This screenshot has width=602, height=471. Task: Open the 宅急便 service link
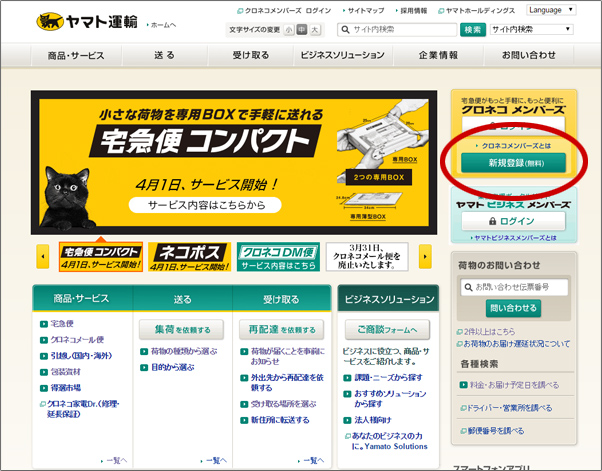tap(57, 324)
